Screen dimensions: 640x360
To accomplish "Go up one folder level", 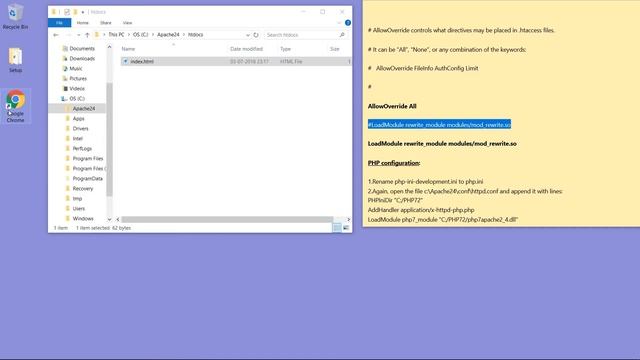I will (x=87, y=35).
